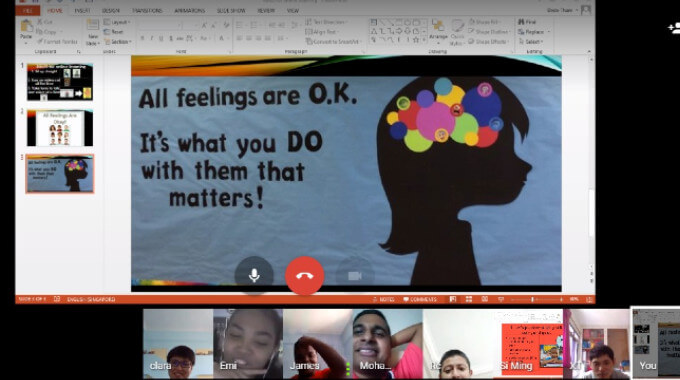This screenshot has height=380, width=680.
Task: Click the Replace button
Action: [534, 32]
